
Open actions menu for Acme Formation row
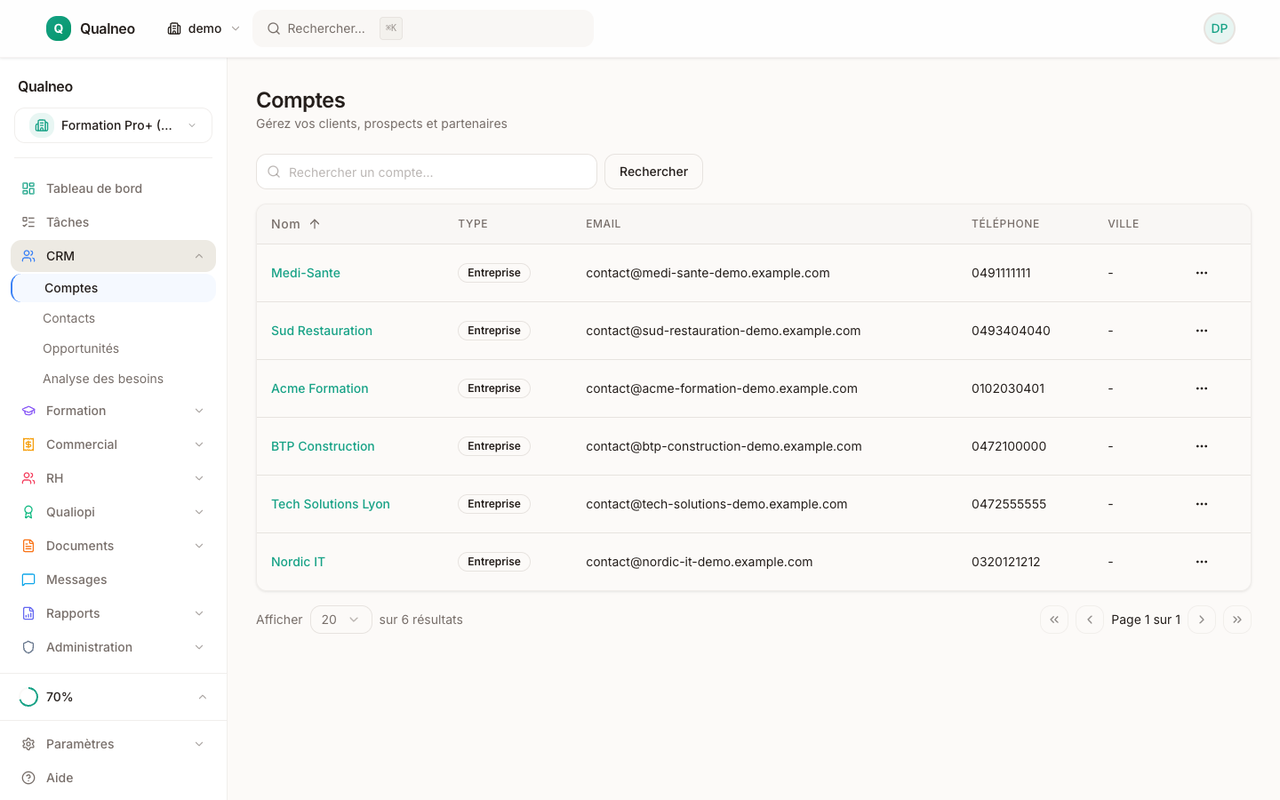1202,388
